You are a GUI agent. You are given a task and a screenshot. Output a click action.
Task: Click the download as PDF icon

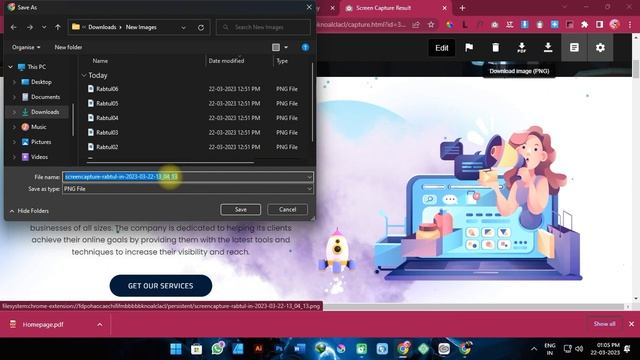point(522,48)
